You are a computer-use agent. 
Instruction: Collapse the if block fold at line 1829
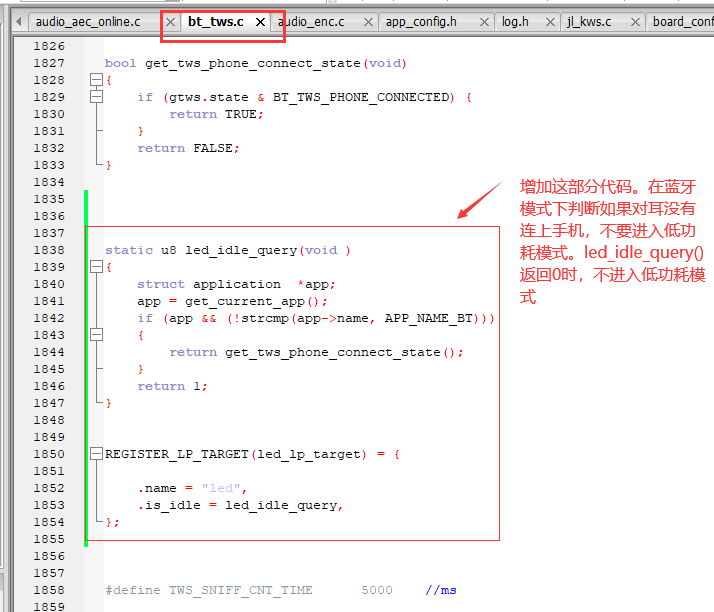pos(97,97)
